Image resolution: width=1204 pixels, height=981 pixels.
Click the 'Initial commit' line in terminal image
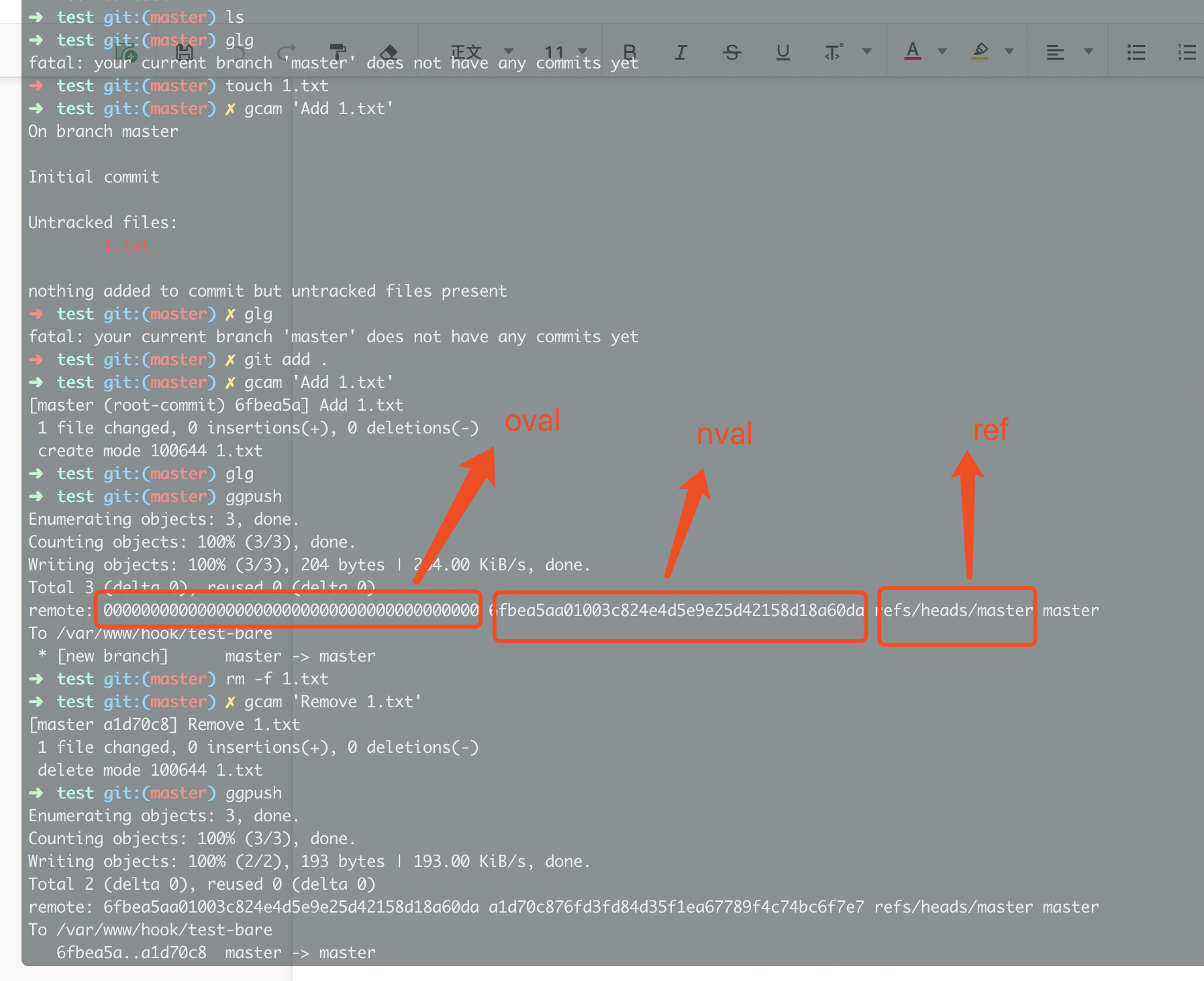click(94, 177)
